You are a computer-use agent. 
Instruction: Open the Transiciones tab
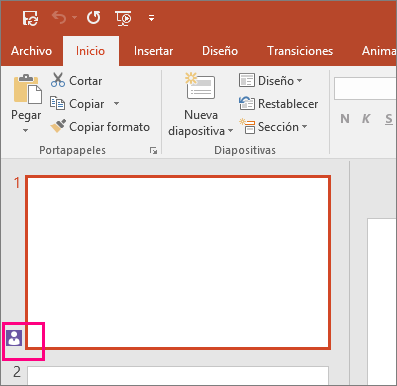(x=300, y=51)
